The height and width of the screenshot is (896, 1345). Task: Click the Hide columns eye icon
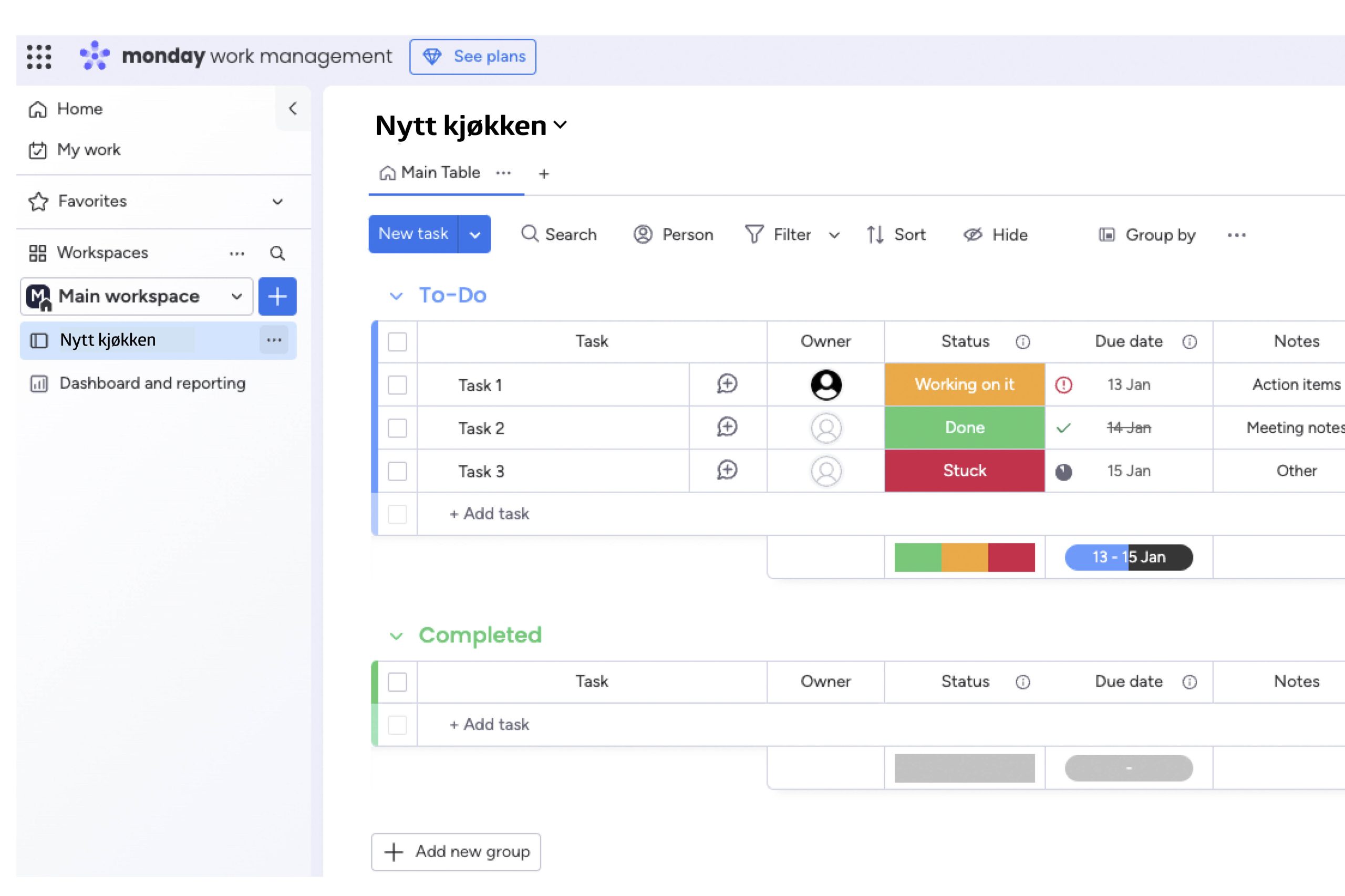[972, 235]
